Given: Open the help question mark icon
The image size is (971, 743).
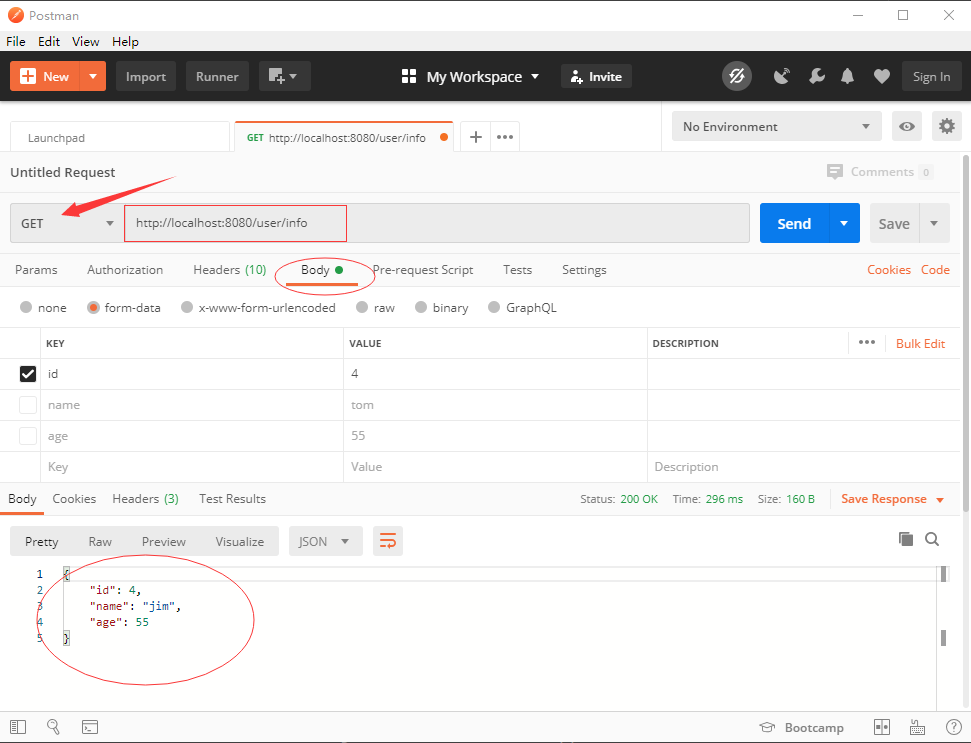Looking at the screenshot, I should 954,727.
